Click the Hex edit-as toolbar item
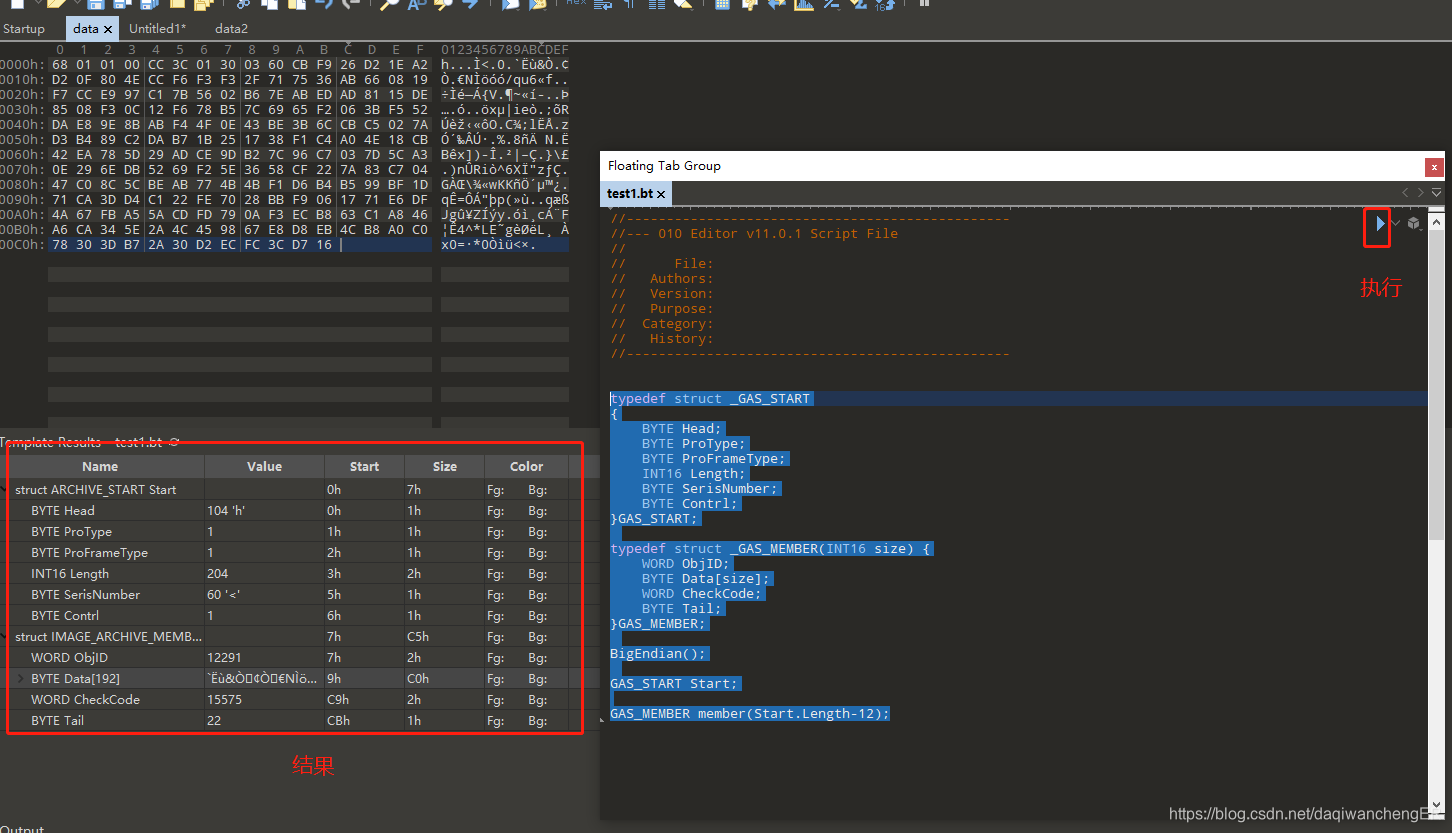The height and width of the screenshot is (833, 1452). (576, 3)
